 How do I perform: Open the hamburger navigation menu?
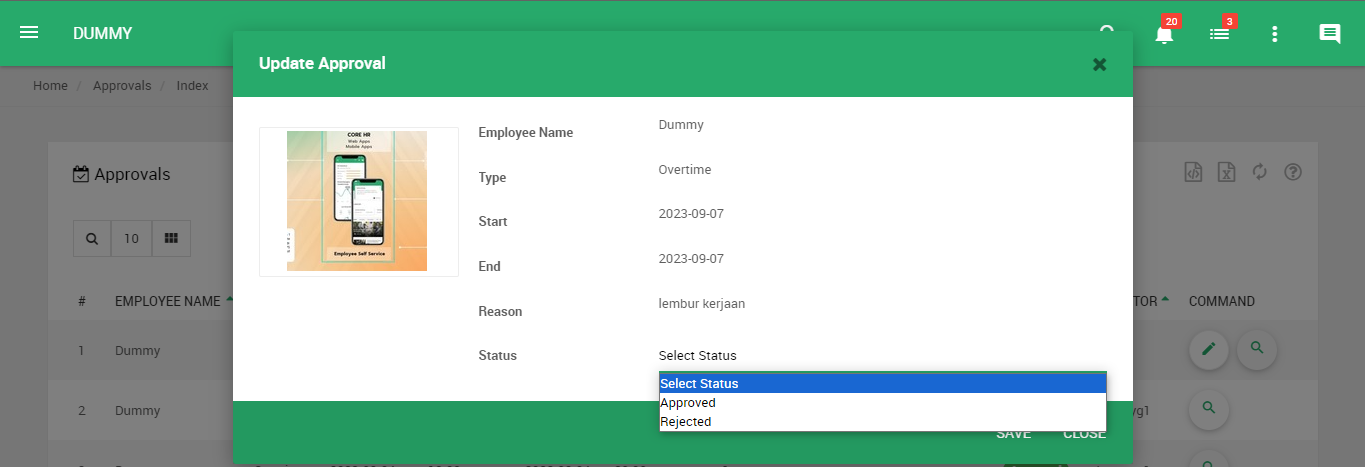pyautogui.click(x=29, y=33)
